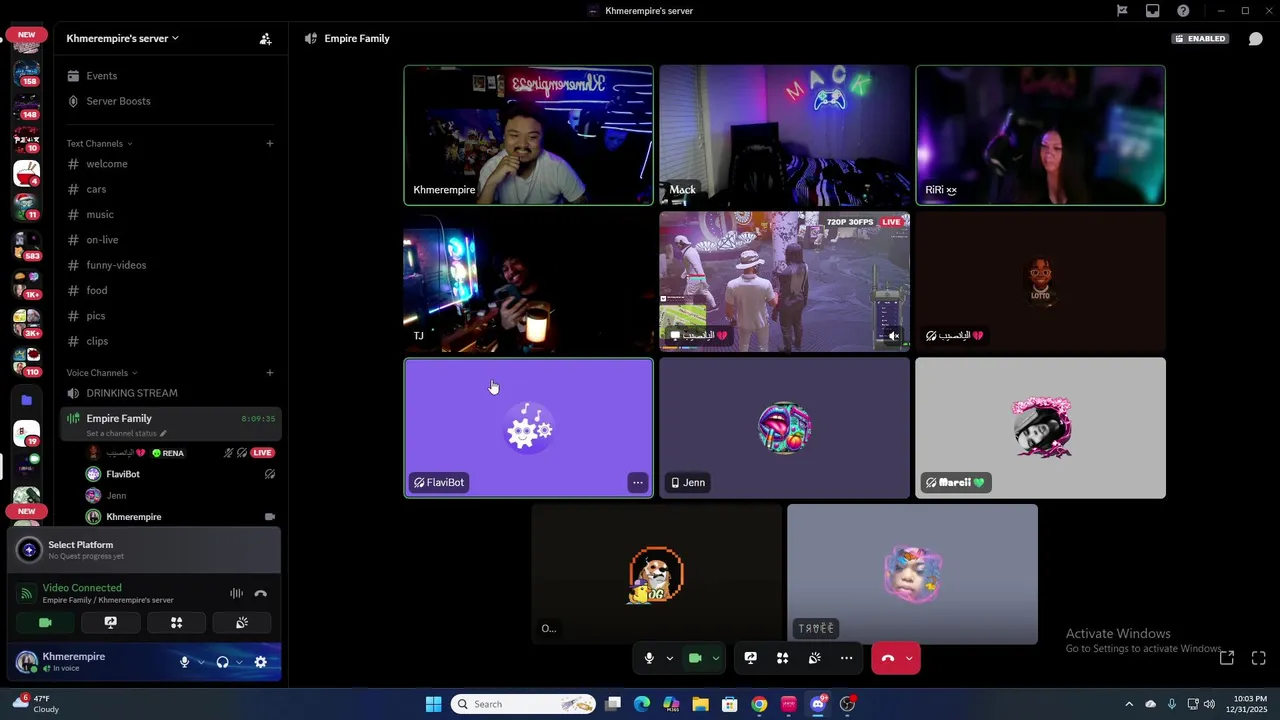This screenshot has height=720, width=1280.
Task: Collapse the Text Channels category
Action: (x=99, y=144)
